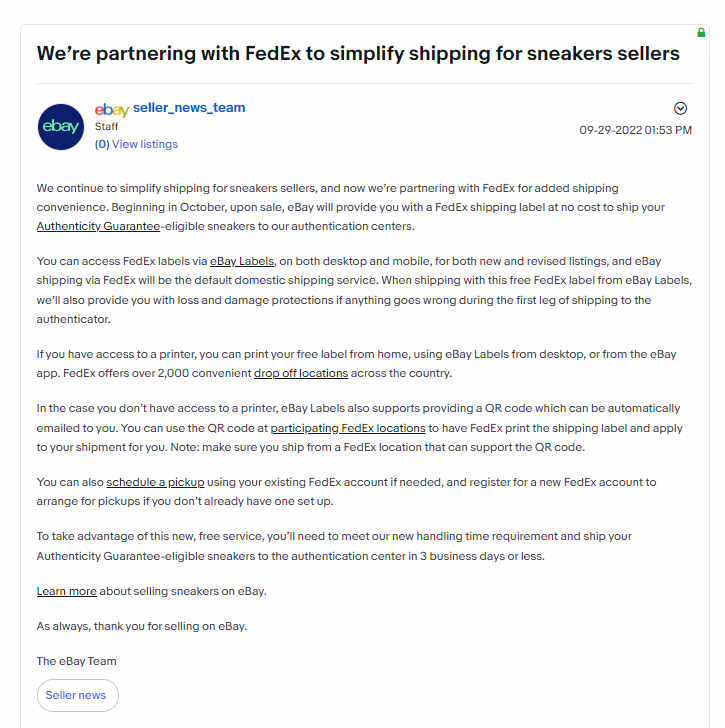Visit the drop off locations link
Image resolution: width=725 pixels, height=728 pixels.
(301, 373)
